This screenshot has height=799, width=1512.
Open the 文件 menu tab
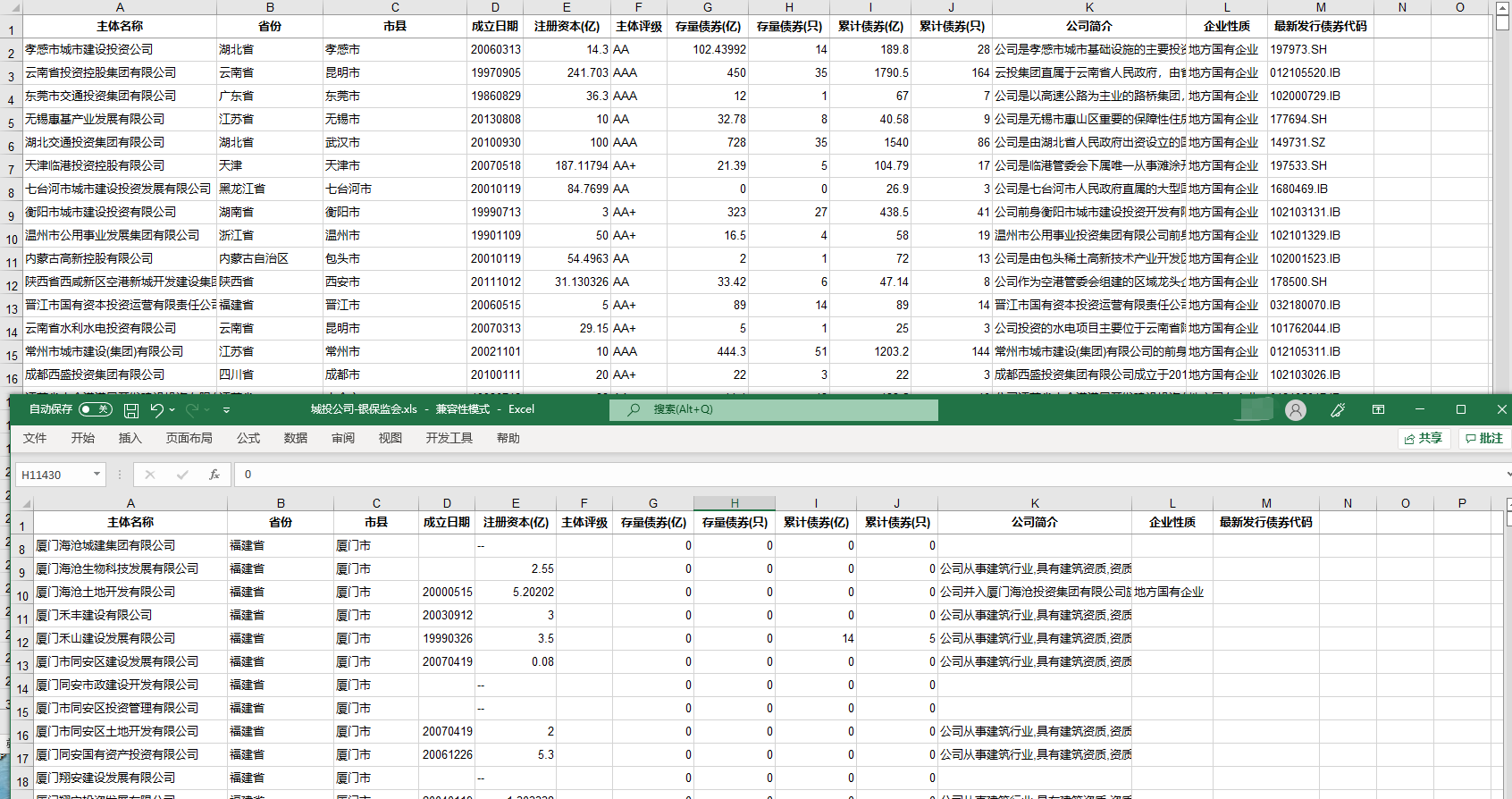click(x=35, y=438)
